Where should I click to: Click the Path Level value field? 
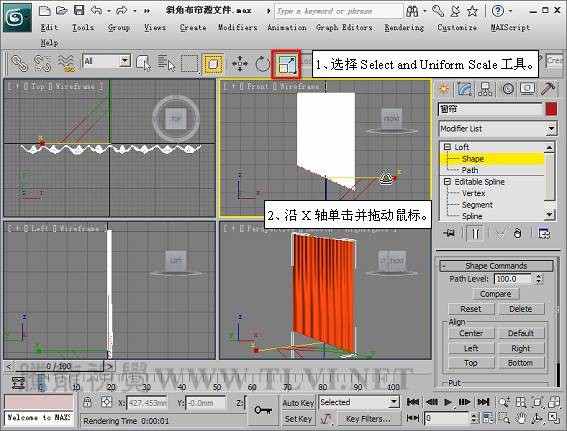(x=513, y=279)
